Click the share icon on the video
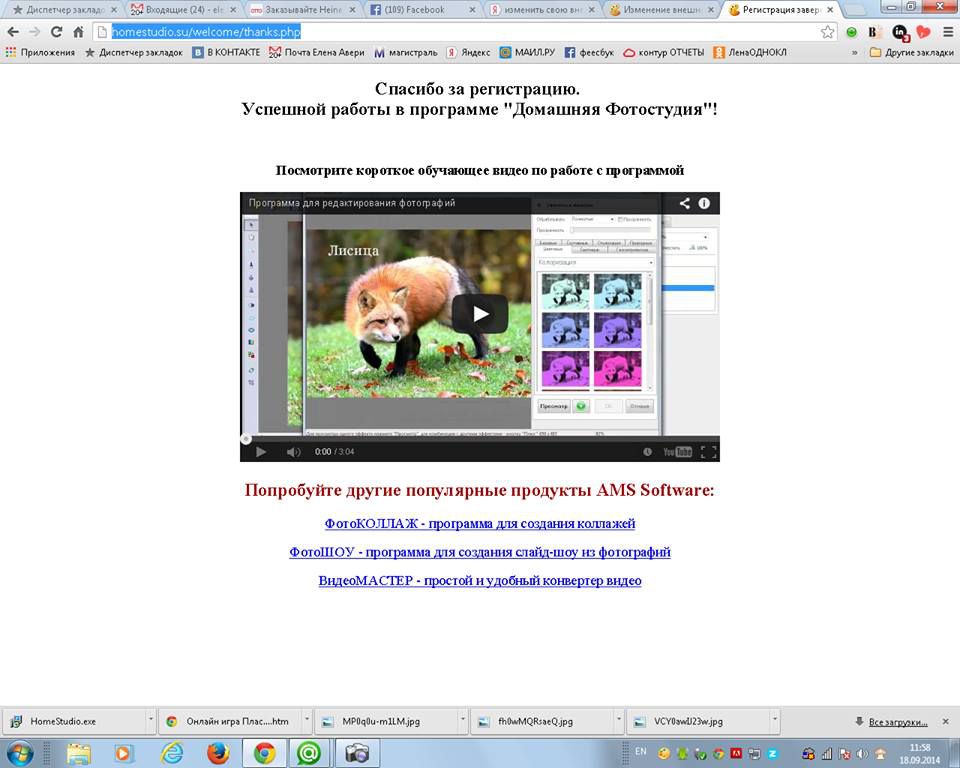This screenshot has height=768, width=960. click(685, 203)
